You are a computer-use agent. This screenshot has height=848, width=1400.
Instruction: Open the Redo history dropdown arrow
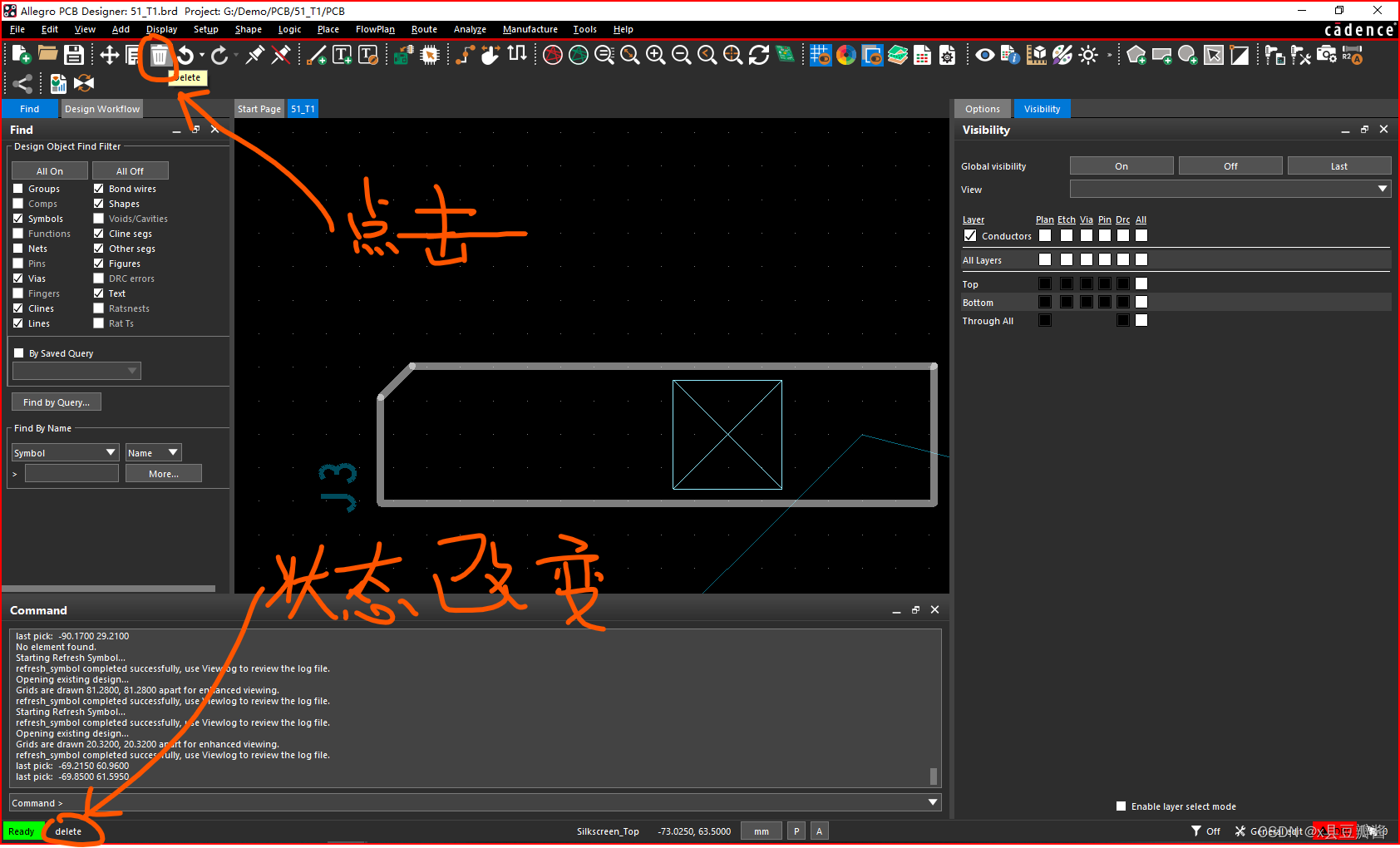tap(236, 56)
